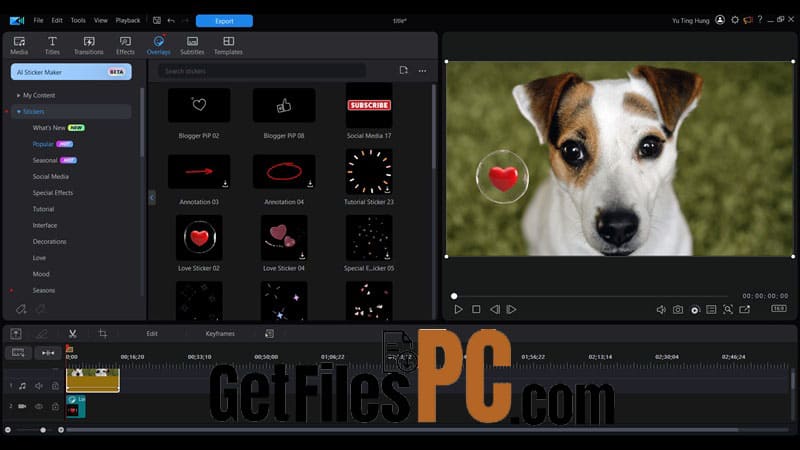
Task: Open the Edit menu
Action: (x=57, y=20)
